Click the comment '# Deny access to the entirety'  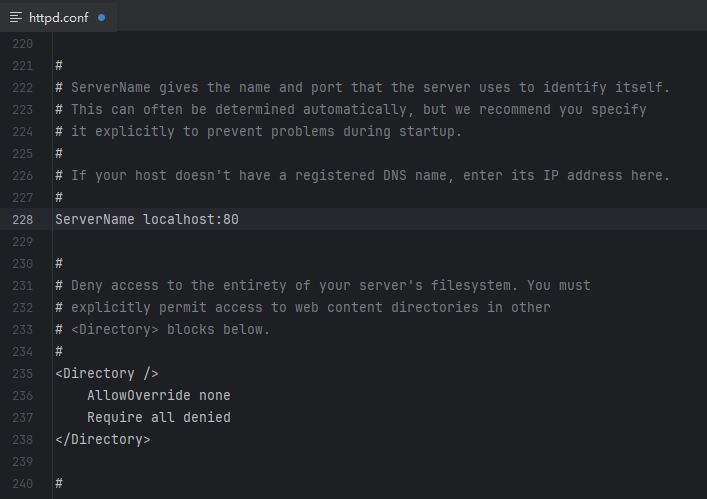(323, 285)
